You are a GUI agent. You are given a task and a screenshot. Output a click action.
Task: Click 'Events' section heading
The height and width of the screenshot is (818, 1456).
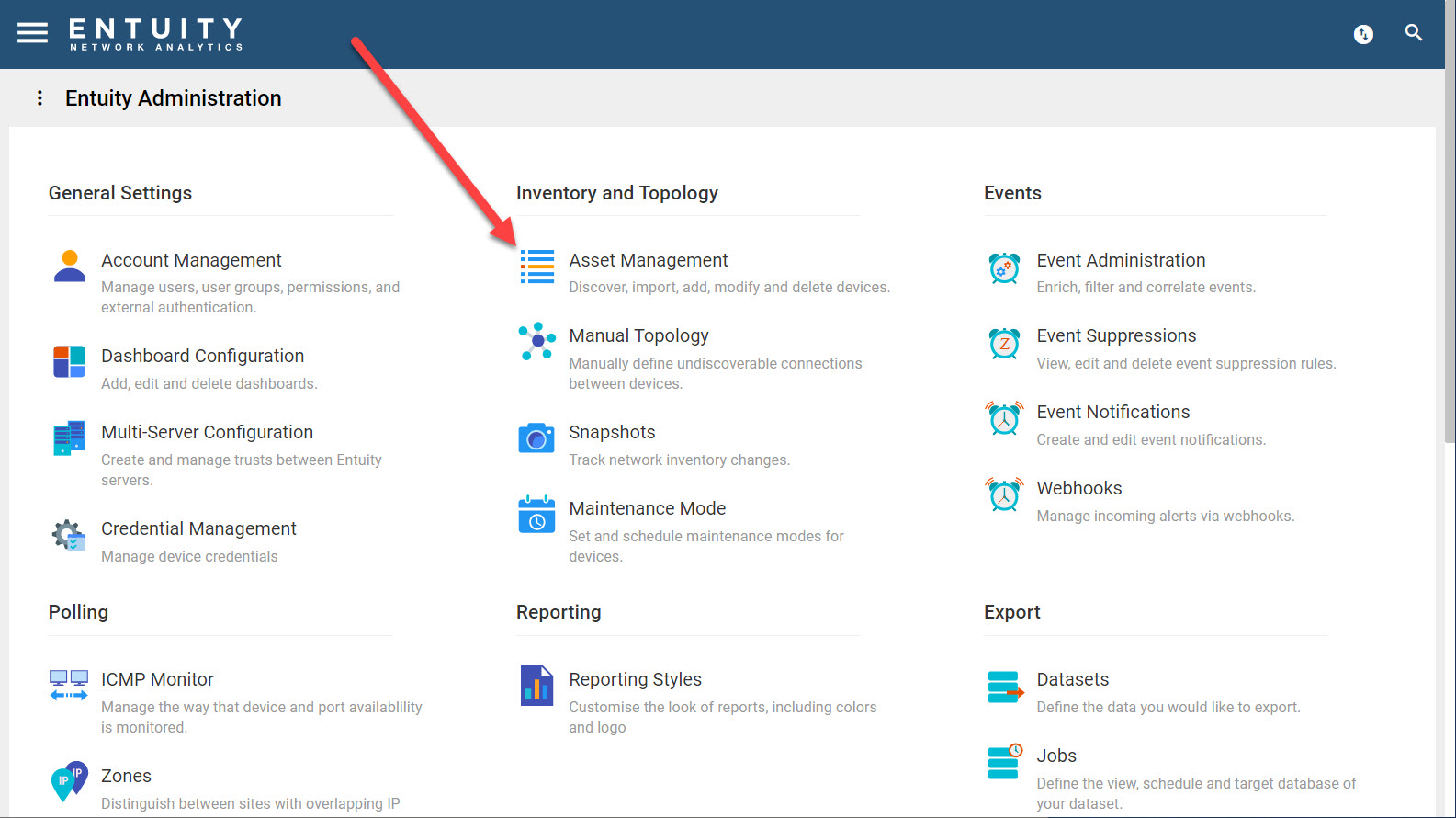[1012, 193]
